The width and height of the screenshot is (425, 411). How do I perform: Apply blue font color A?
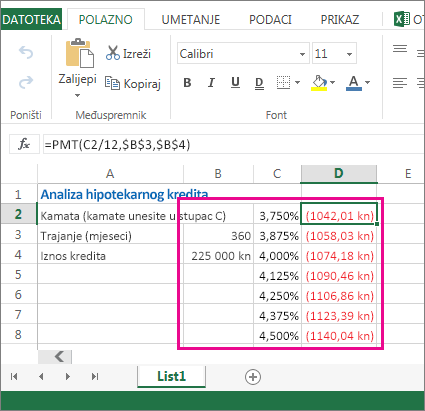(354, 83)
